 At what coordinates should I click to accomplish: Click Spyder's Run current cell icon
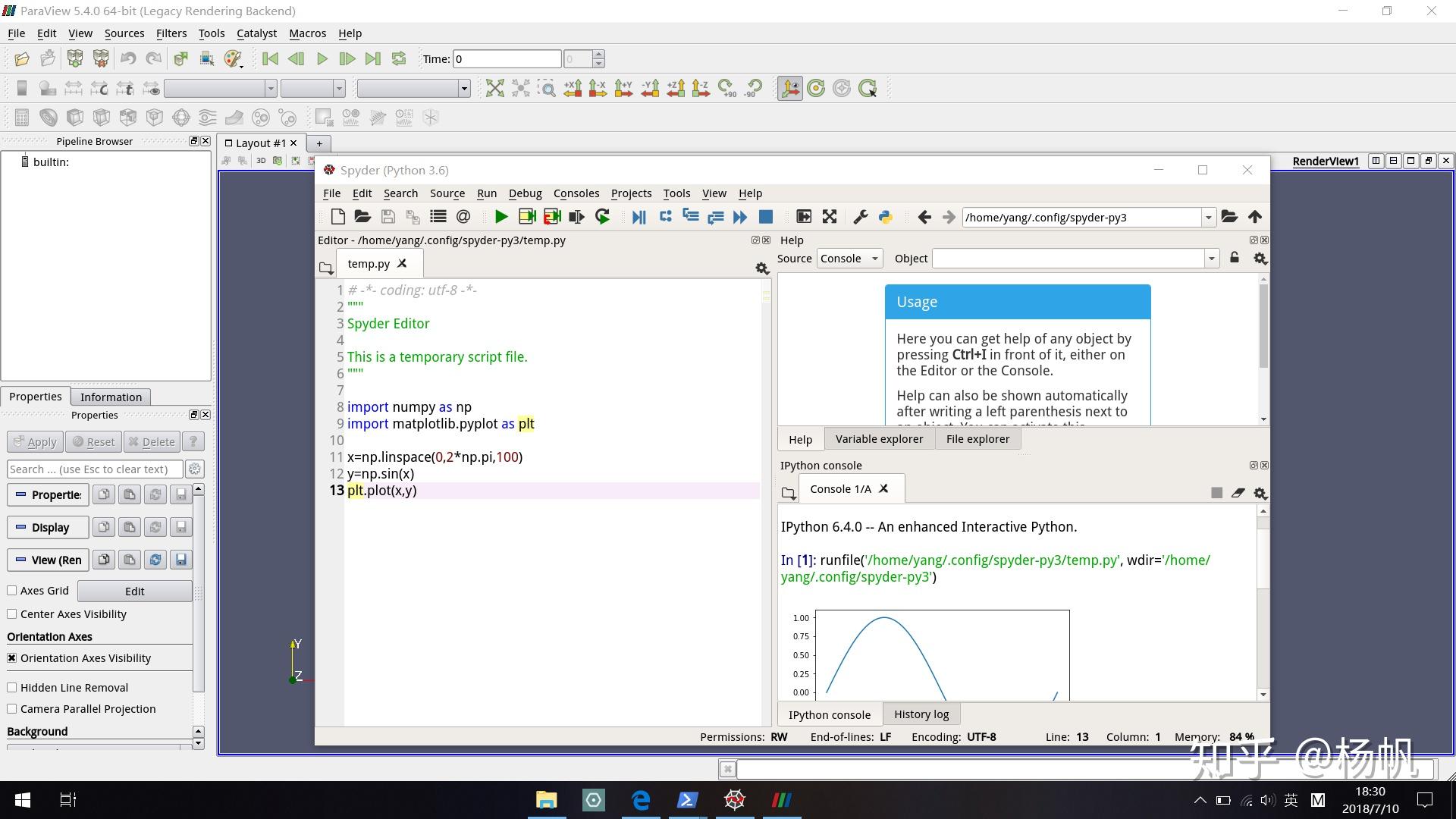click(x=527, y=217)
